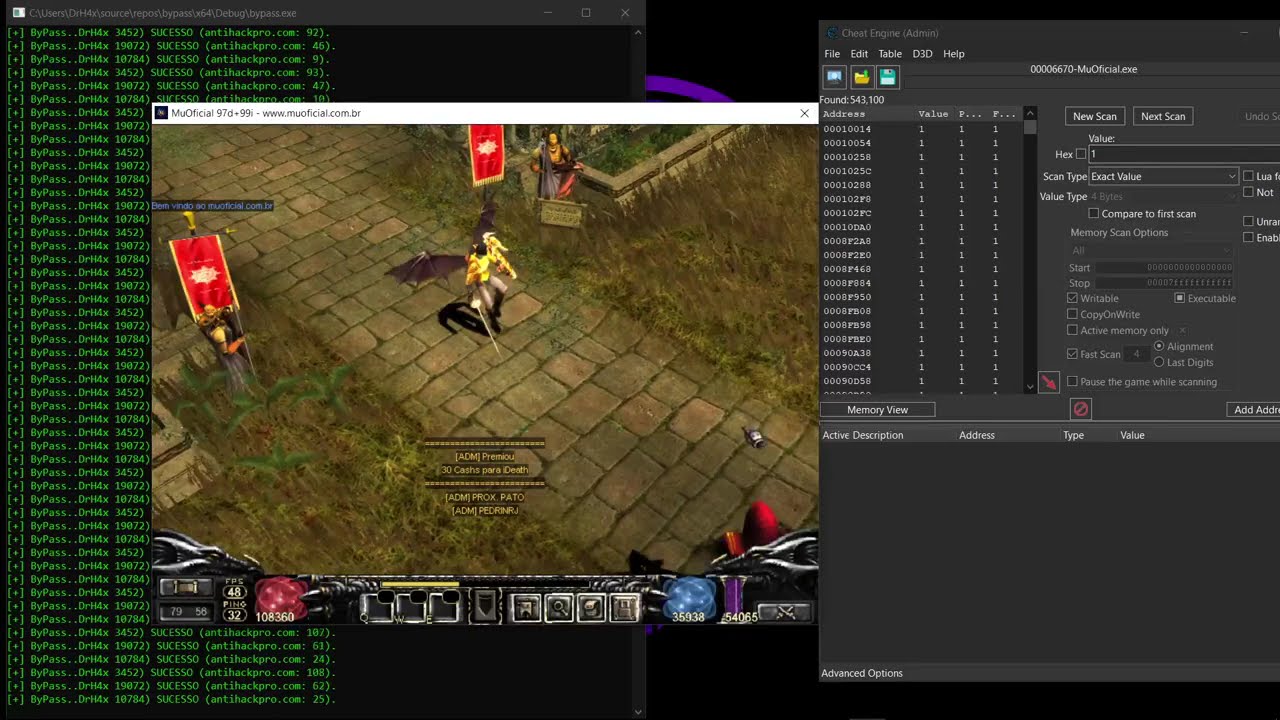1280x720 pixels.
Task: Select result row 0008F2A8
Action: coord(921,241)
